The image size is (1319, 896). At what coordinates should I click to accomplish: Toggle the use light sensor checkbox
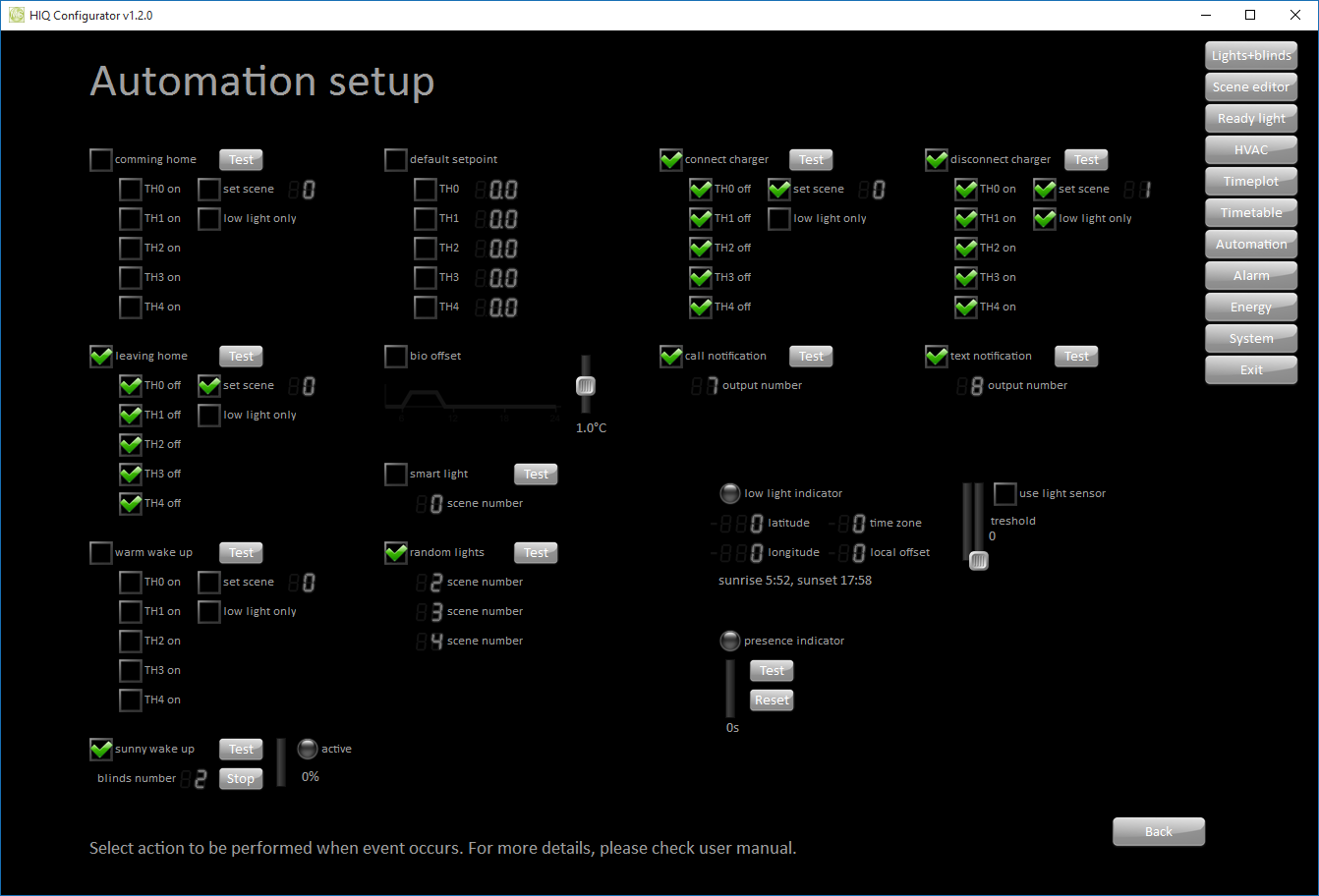click(1005, 493)
